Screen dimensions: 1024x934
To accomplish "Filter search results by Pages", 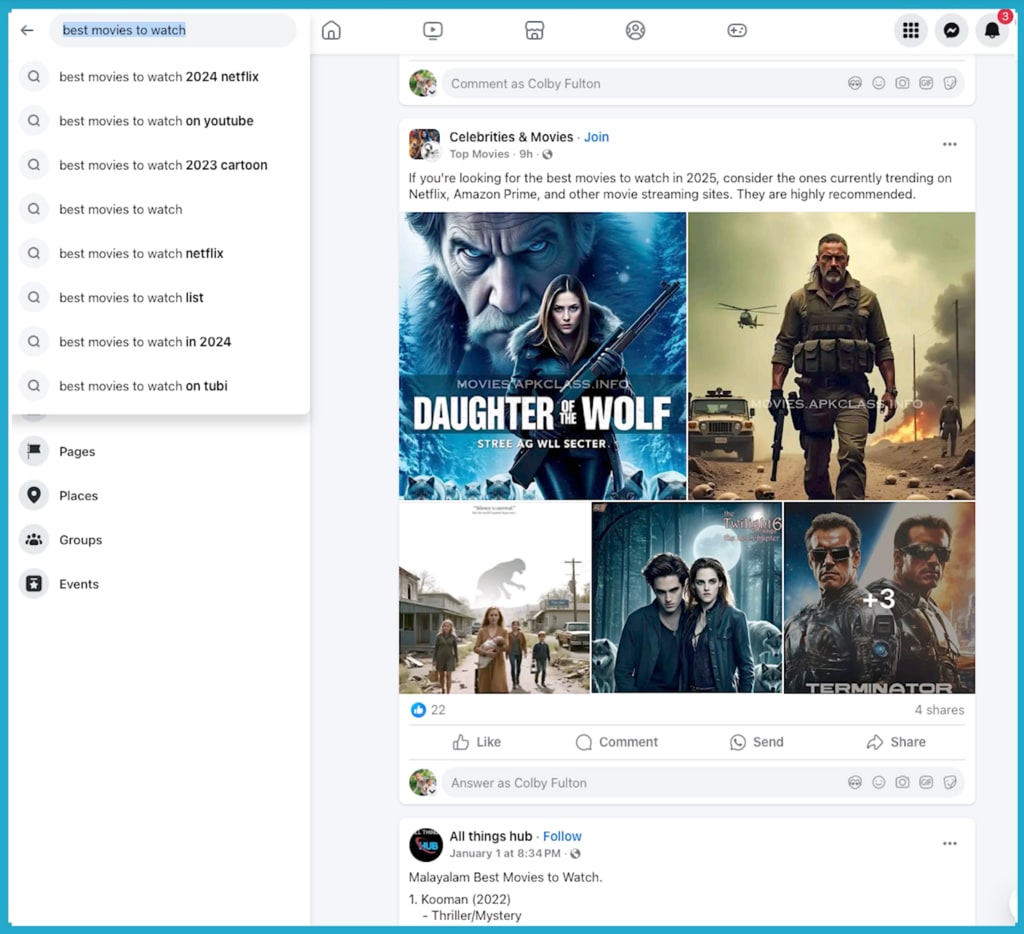I will 160,451.
